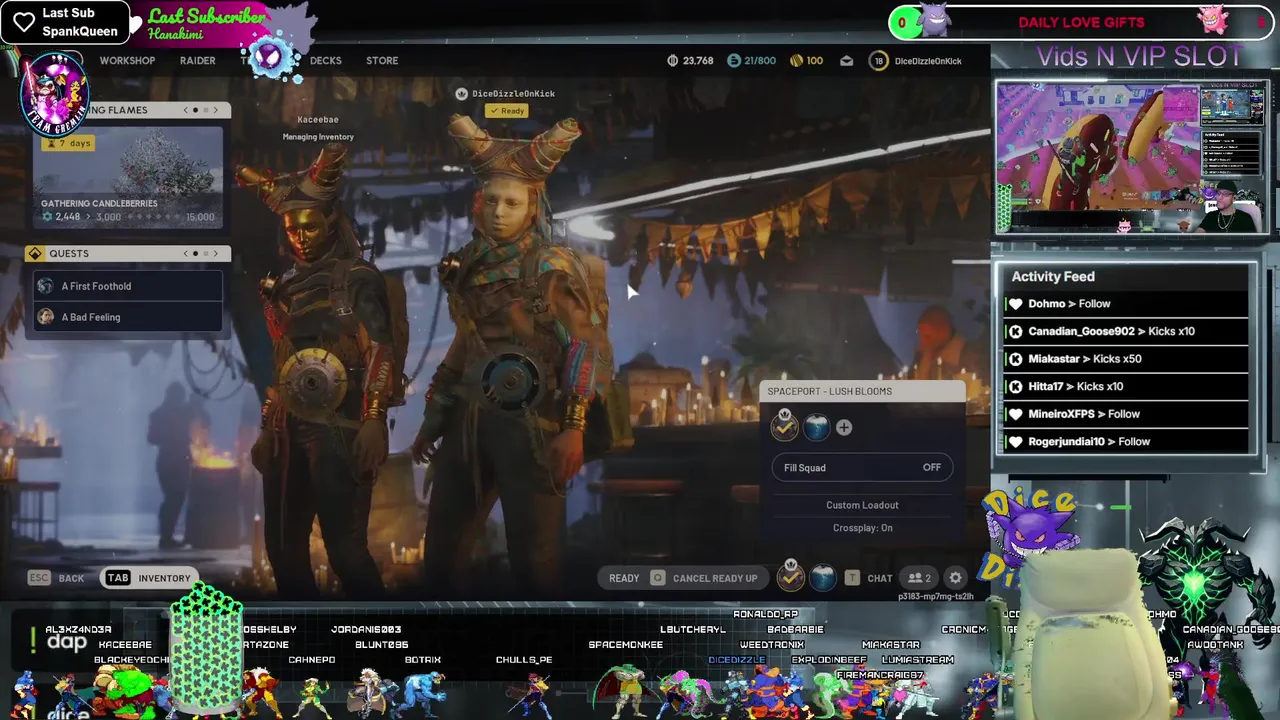Screen dimensions: 1280x720
Task: Go to next Quests page arrow
Action: (215, 254)
